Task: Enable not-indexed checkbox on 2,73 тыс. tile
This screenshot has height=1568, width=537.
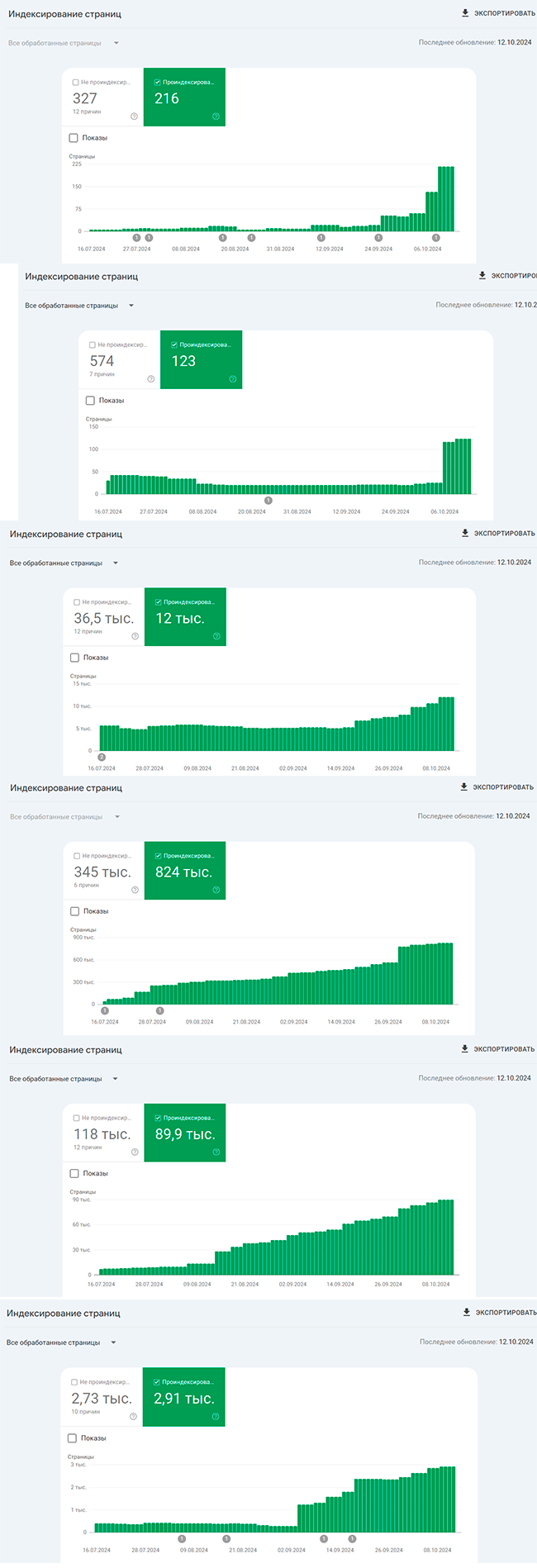Action: click(74, 1382)
